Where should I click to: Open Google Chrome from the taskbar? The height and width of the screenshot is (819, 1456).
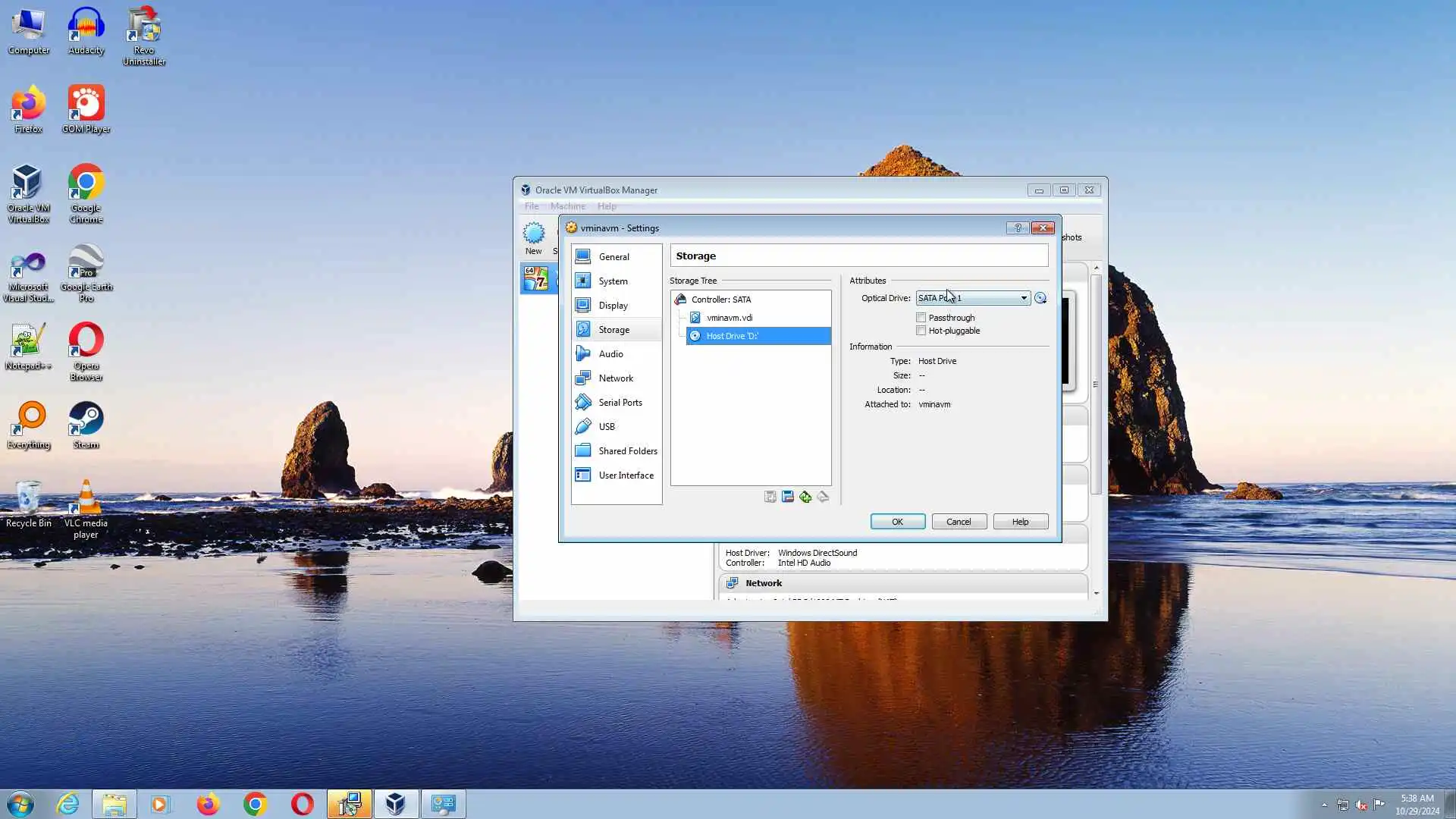(x=256, y=804)
